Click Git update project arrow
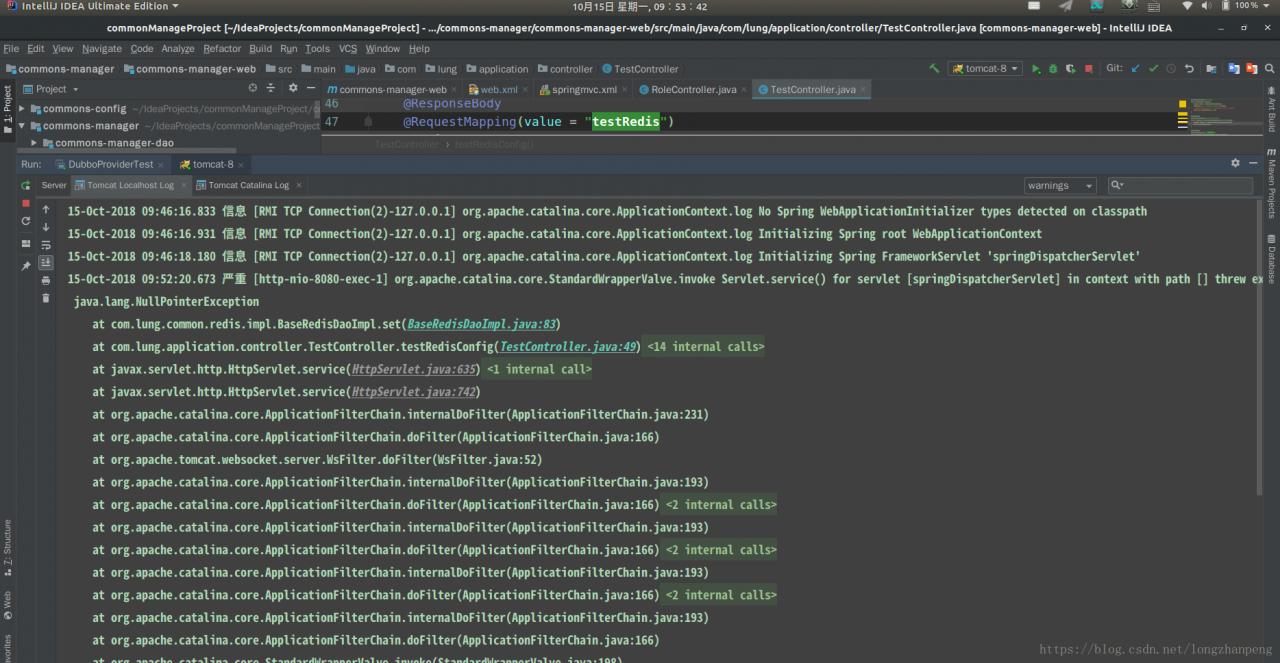The image size is (1280, 663). (1135, 69)
